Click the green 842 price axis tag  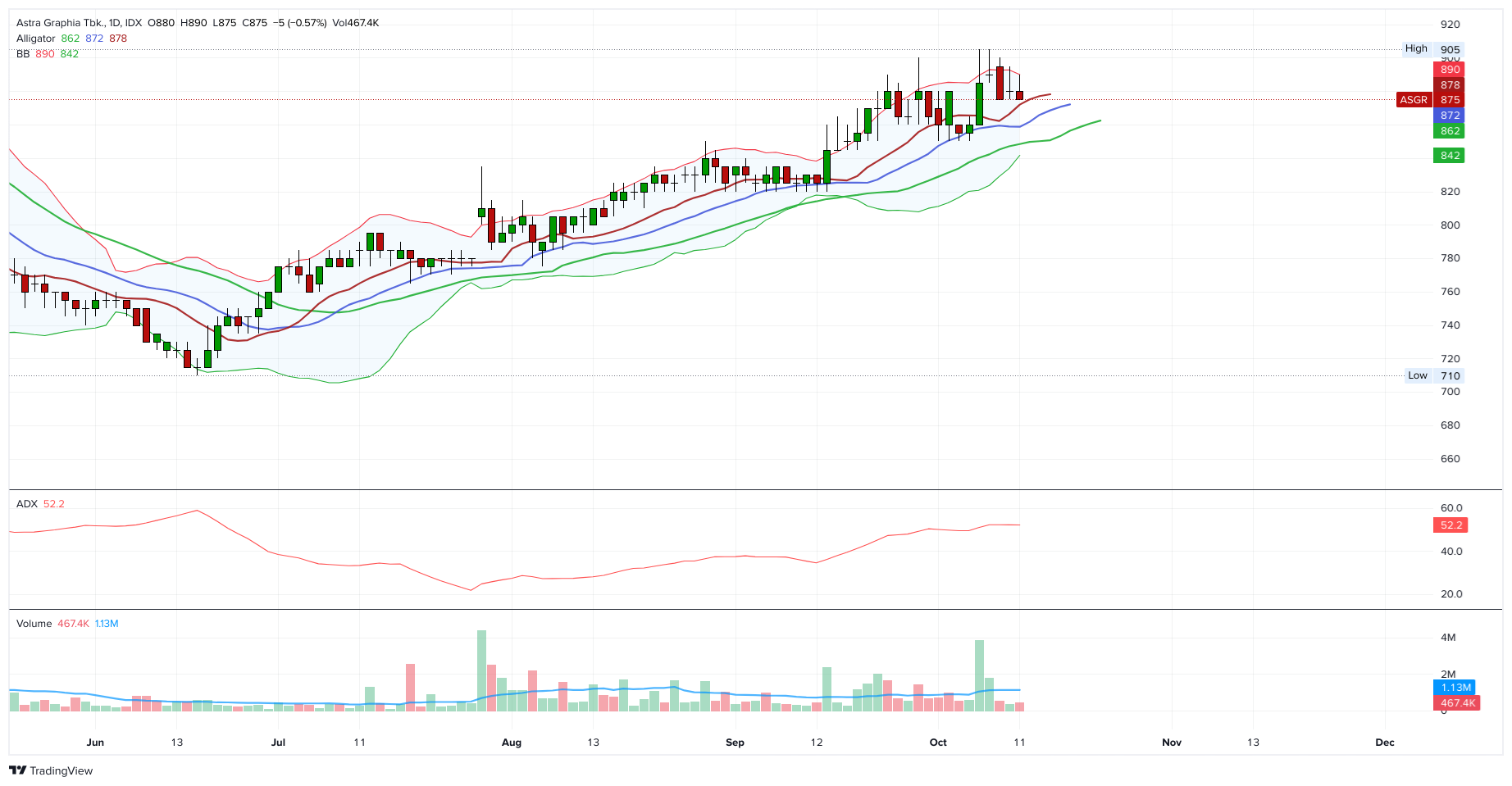click(x=1450, y=156)
